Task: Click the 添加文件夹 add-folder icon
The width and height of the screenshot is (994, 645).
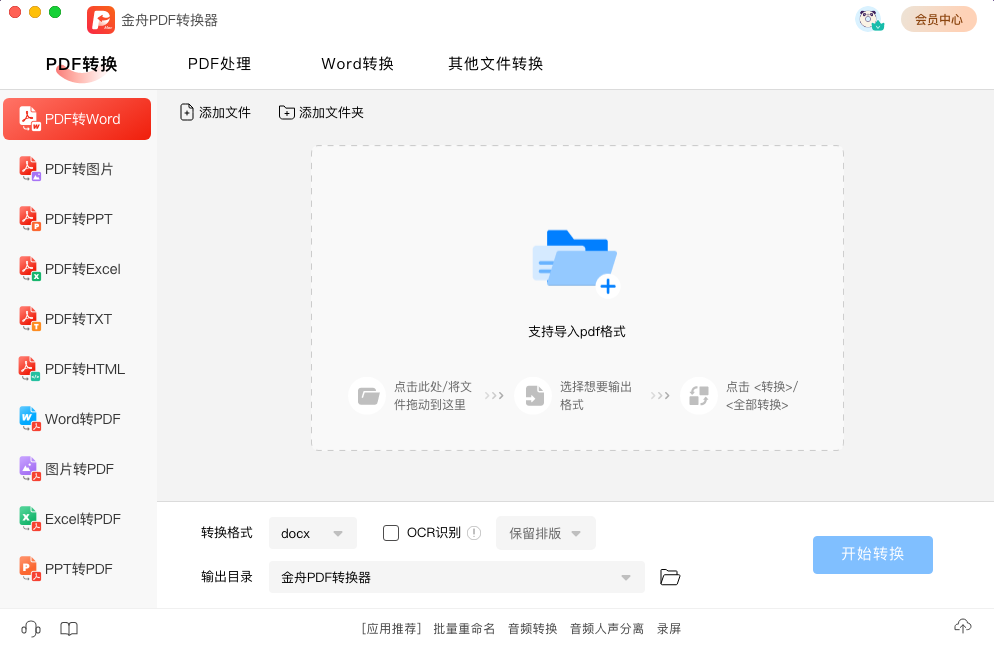Action: pos(287,112)
